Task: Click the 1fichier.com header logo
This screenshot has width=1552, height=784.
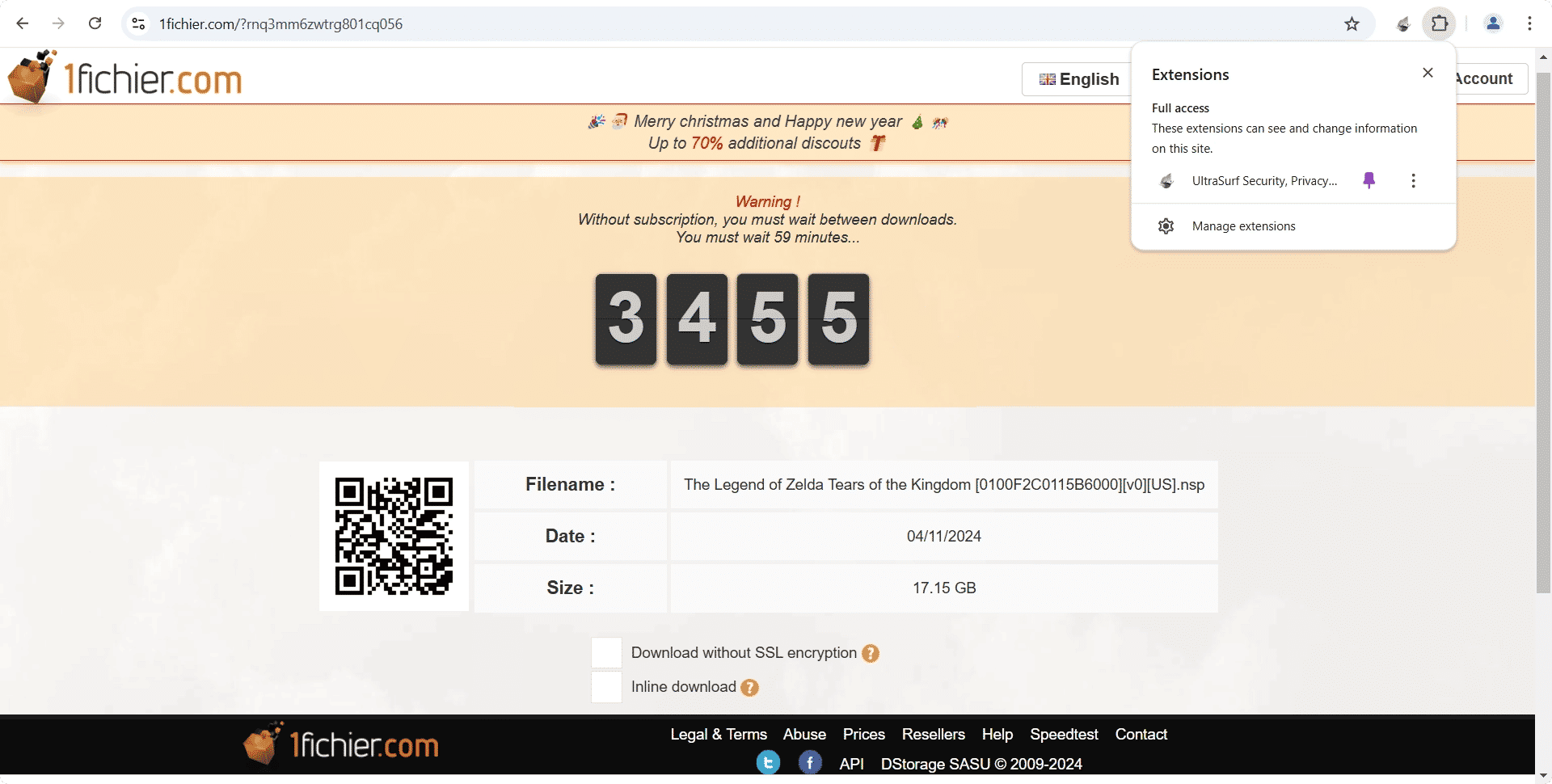Action: pyautogui.click(x=125, y=78)
